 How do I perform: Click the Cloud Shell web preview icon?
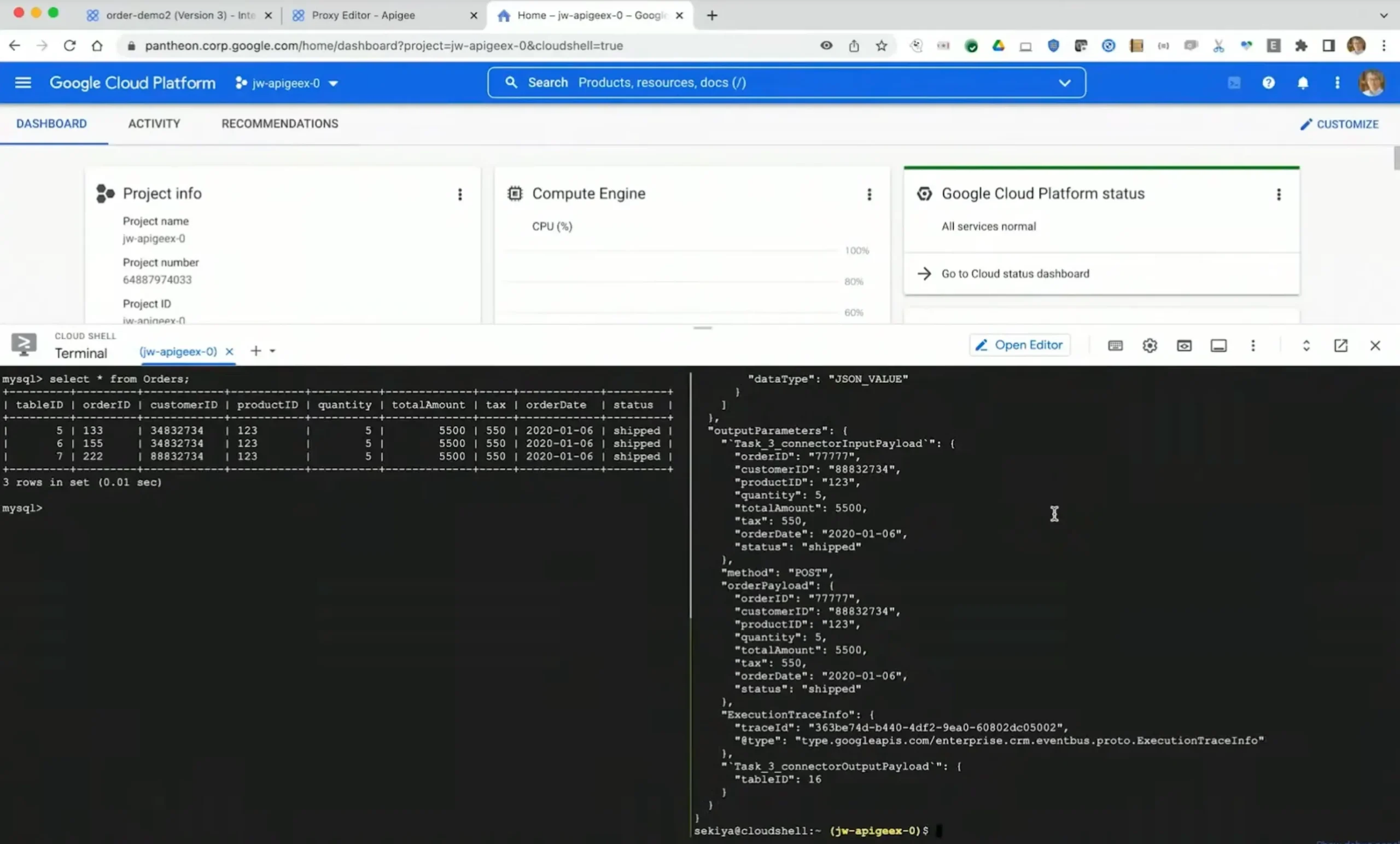tap(1184, 346)
